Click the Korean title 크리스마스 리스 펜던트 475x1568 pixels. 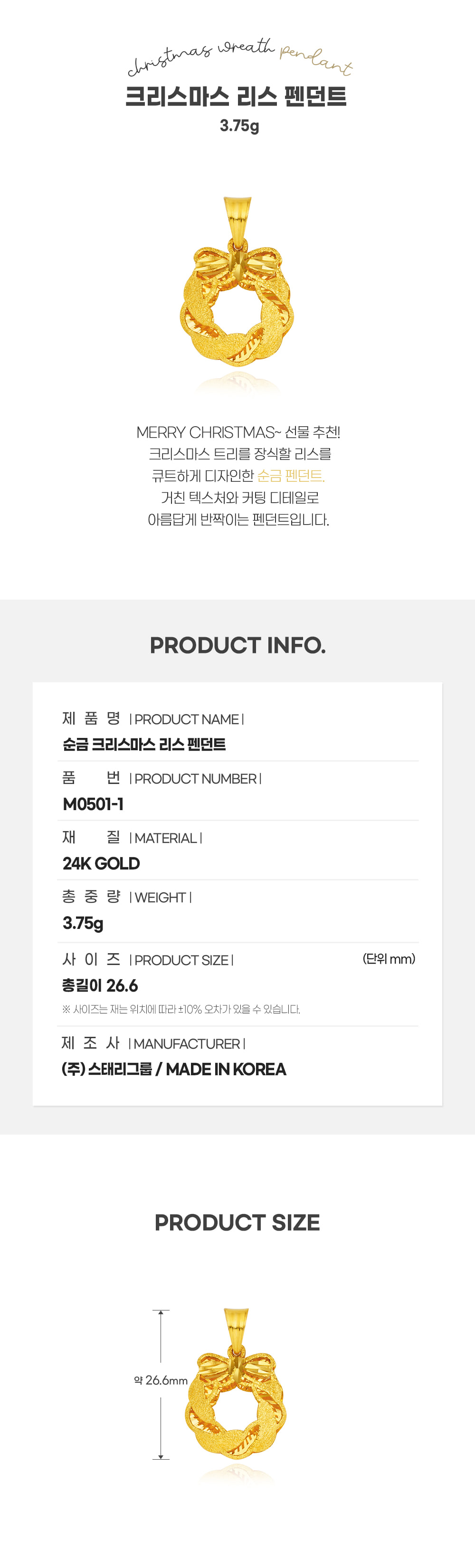pyautogui.click(x=237, y=97)
